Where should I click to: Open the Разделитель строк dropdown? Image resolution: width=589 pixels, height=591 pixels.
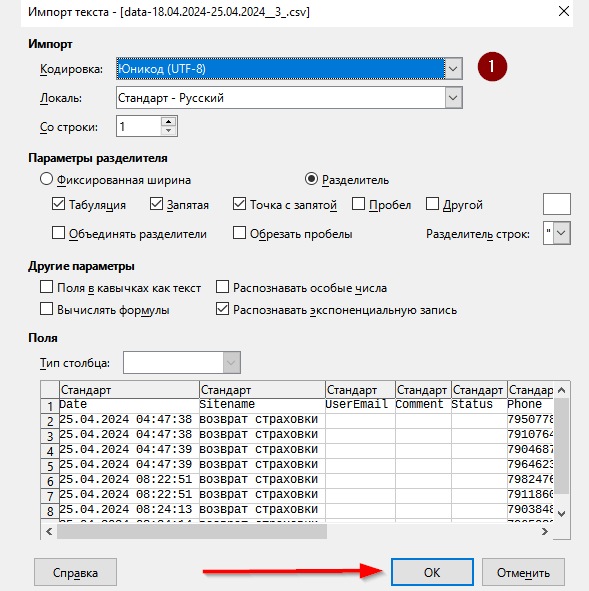[561, 233]
